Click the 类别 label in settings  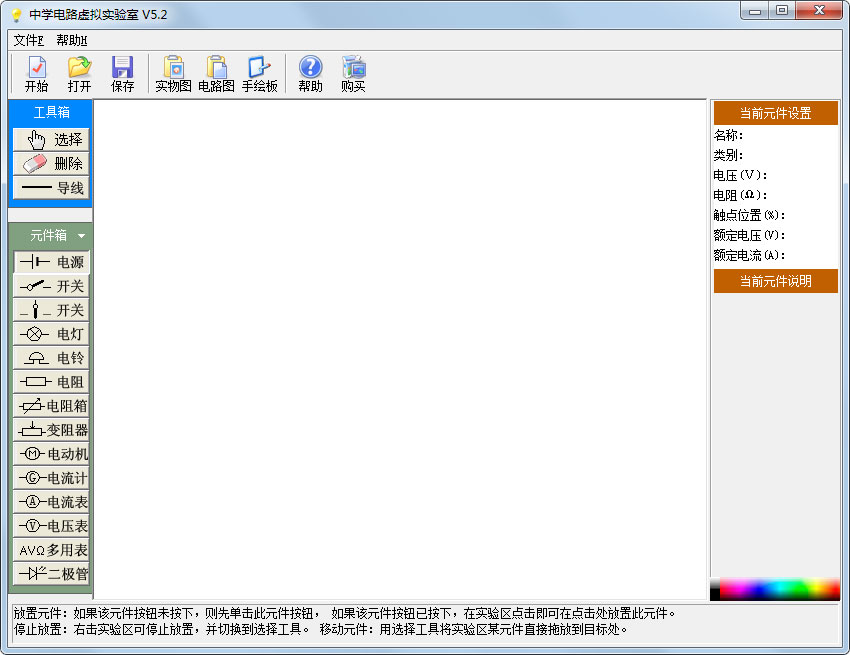pos(728,155)
